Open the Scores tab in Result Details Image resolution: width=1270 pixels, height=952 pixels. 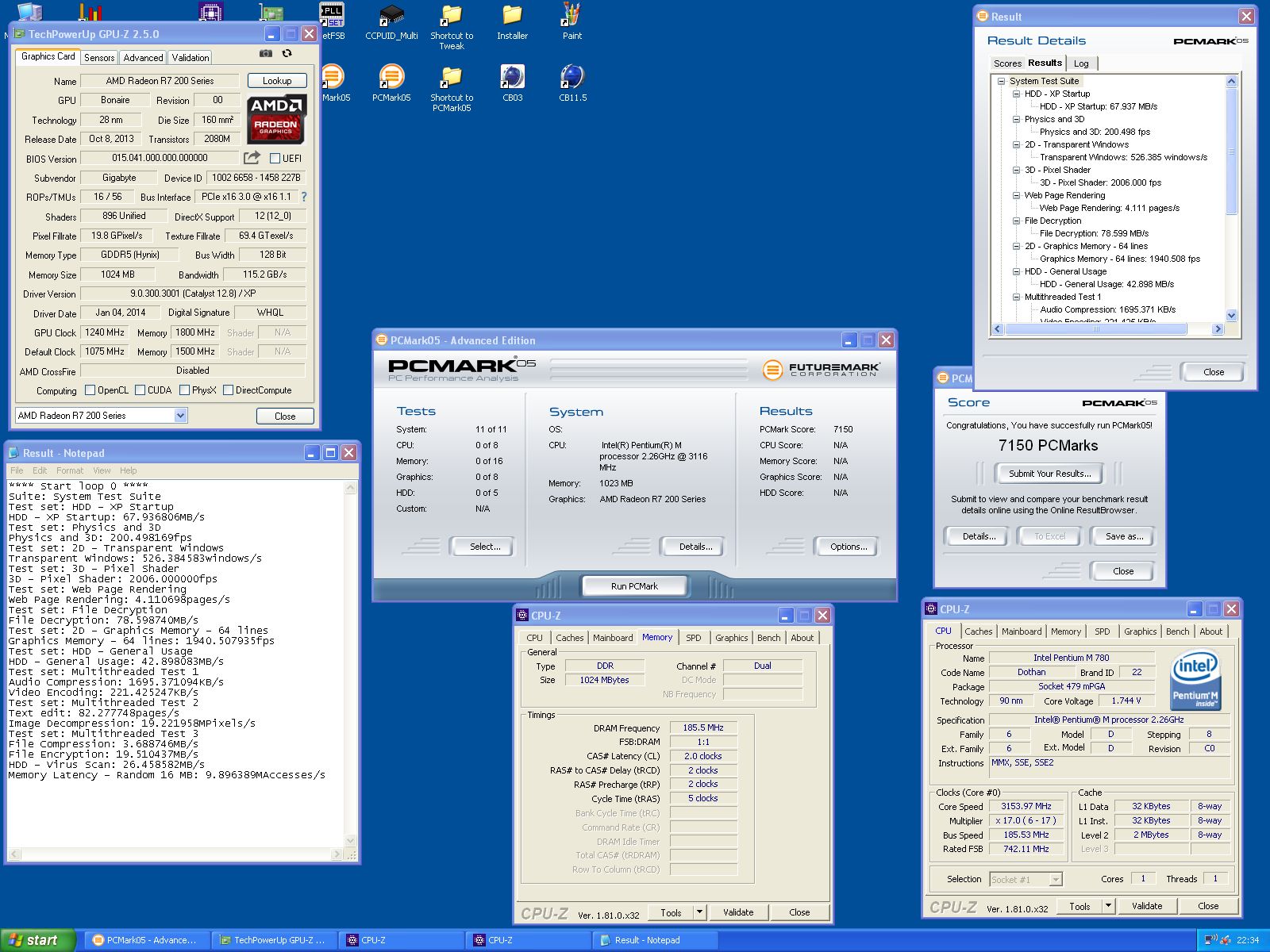click(1007, 63)
